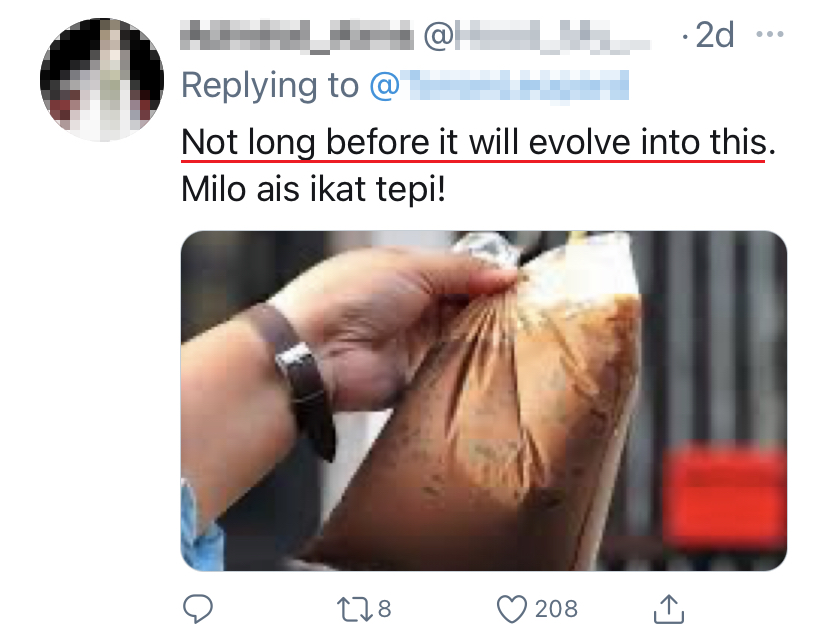Open the share arrow icon
The height and width of the screenshot is (633, 828).
click(669, 607)
